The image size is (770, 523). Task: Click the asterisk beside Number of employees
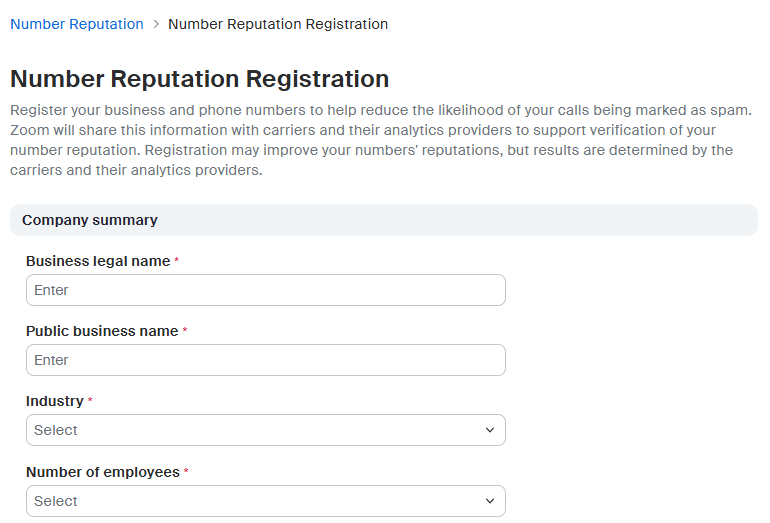(186, 472)
